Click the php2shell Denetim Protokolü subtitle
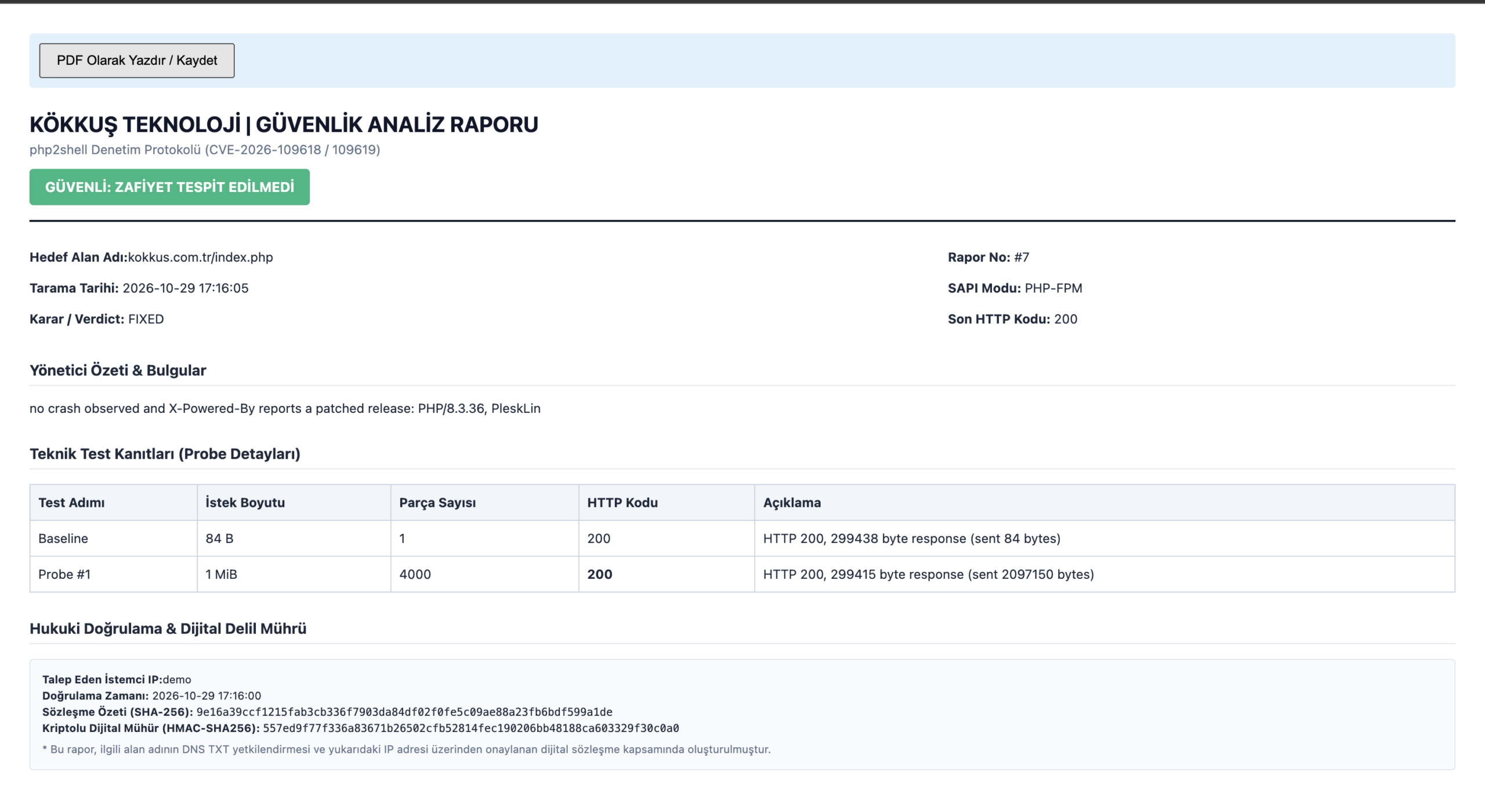 205,150
